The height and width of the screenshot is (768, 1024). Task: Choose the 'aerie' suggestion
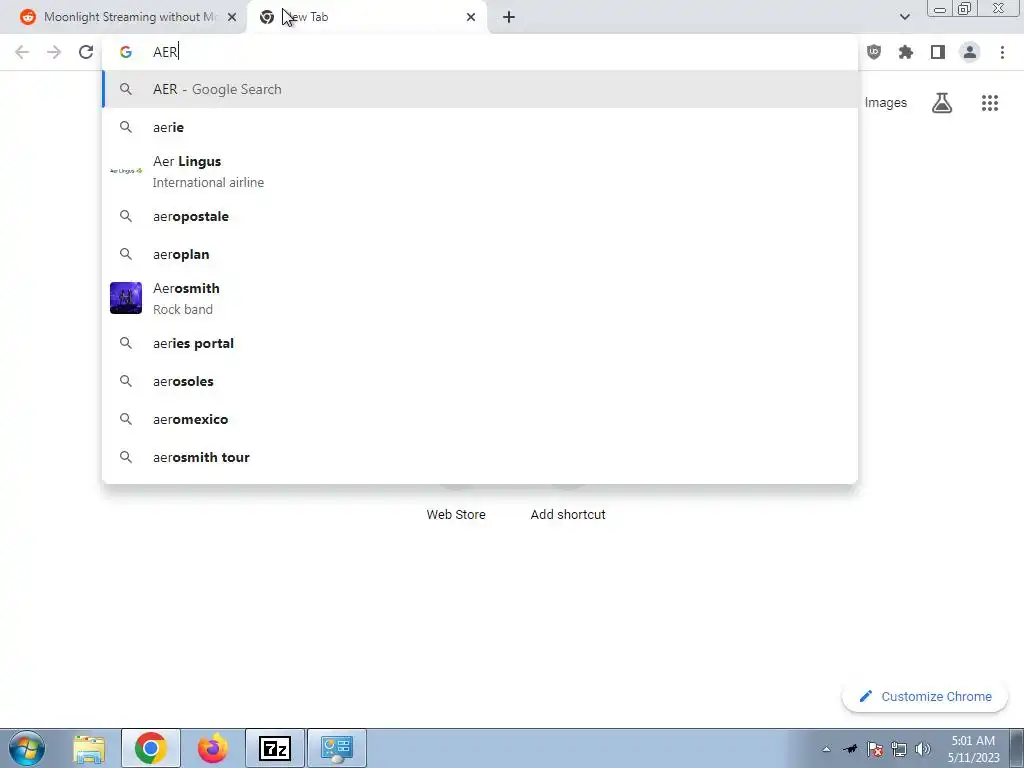[x=480, y=127]
